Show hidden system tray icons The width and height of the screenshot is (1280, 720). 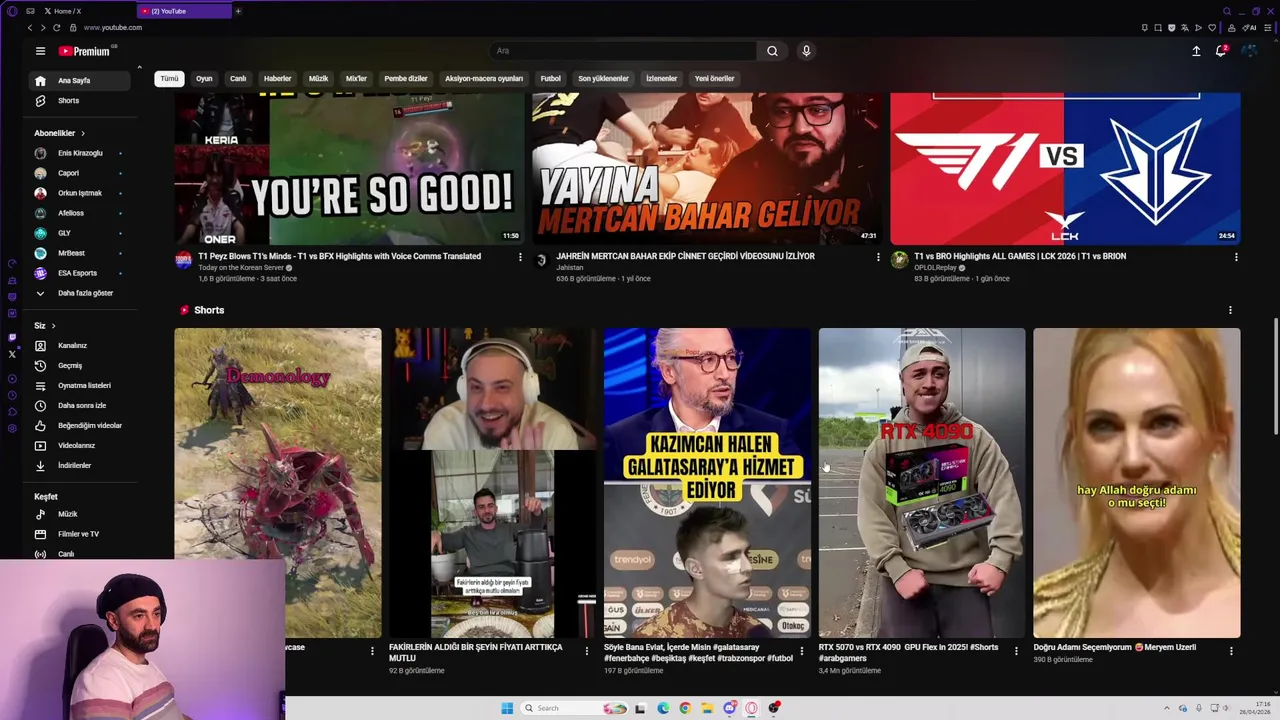pyautogui.click(x=1167, y=708)
